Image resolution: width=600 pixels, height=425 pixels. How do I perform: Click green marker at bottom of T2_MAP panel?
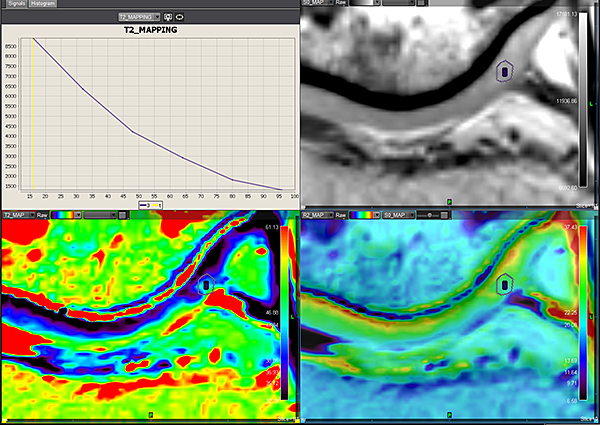click(150, 412)
